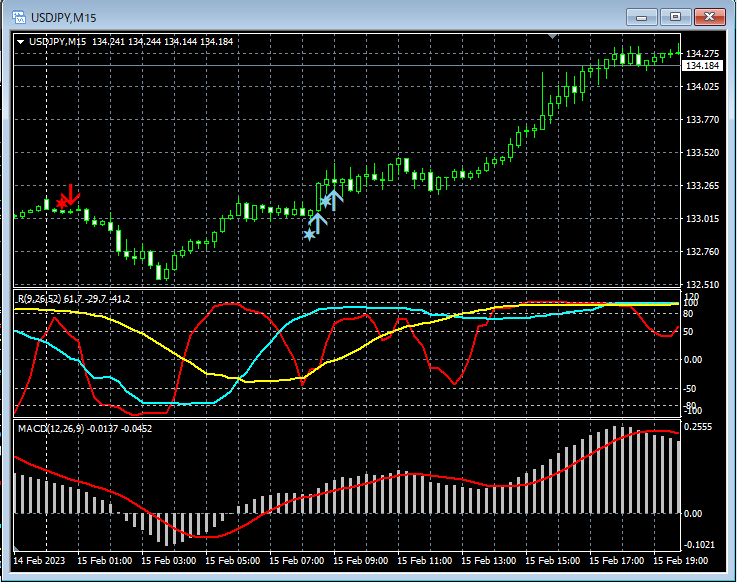Click the 15 Feb 13:00 time axis label
The image size is (738, 582).
[489, 561]
